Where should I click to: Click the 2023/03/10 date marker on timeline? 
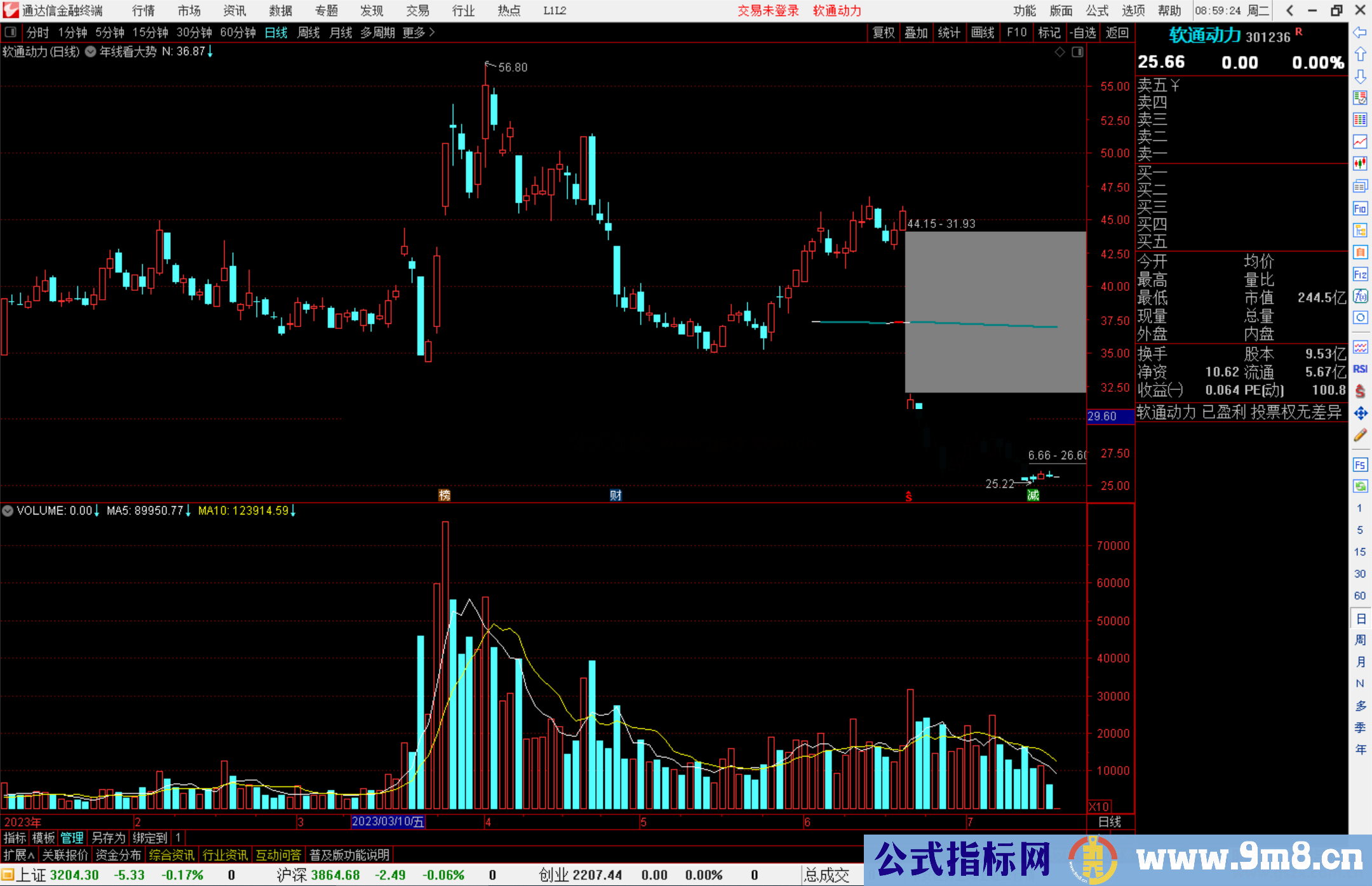click(387, 821)
